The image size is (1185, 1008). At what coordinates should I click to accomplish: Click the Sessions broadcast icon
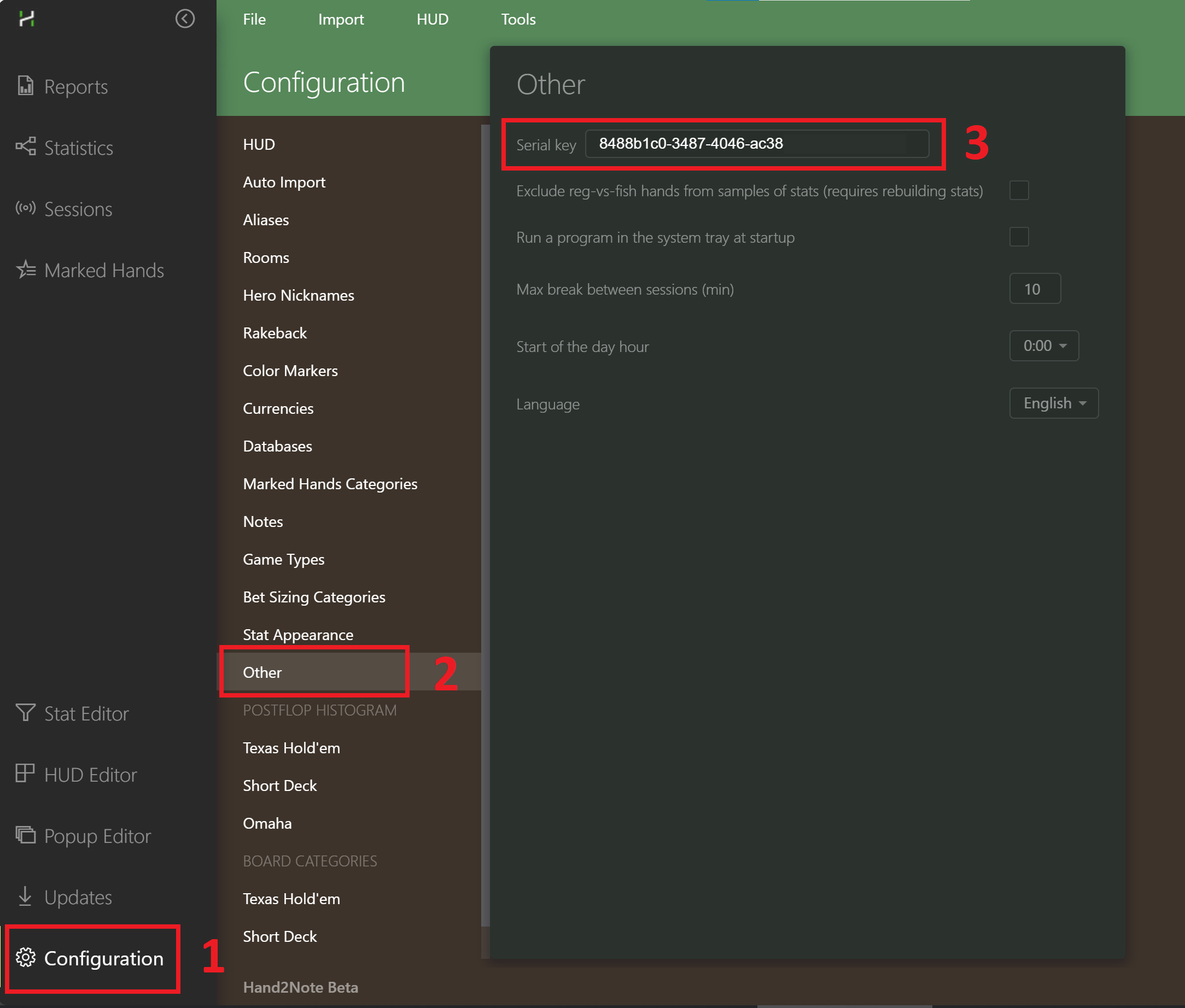(25, 208)
